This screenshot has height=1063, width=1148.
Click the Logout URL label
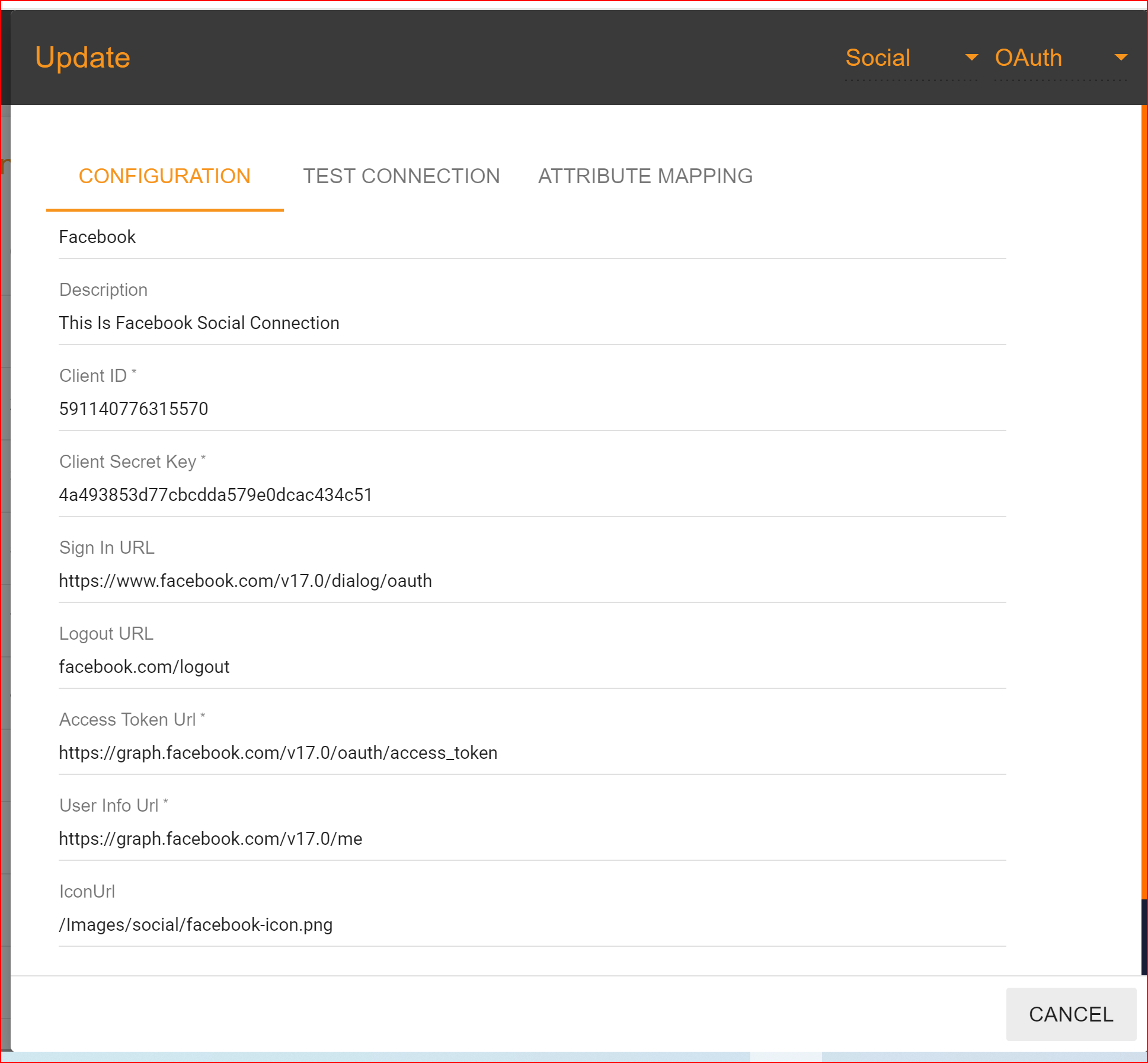point(106,634)
